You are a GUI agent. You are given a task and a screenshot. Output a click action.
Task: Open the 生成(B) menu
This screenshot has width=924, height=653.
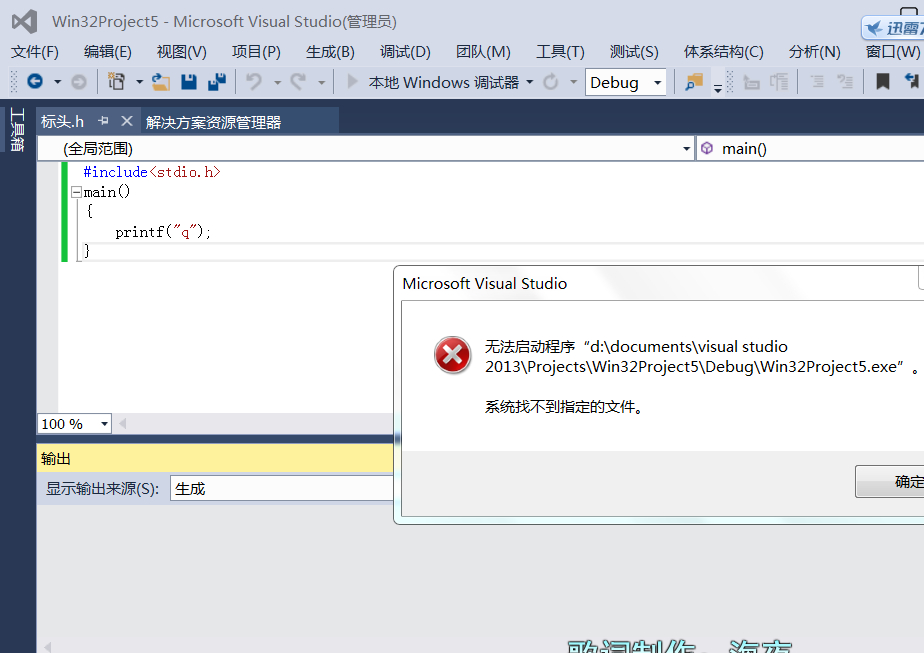pos(330,52)
